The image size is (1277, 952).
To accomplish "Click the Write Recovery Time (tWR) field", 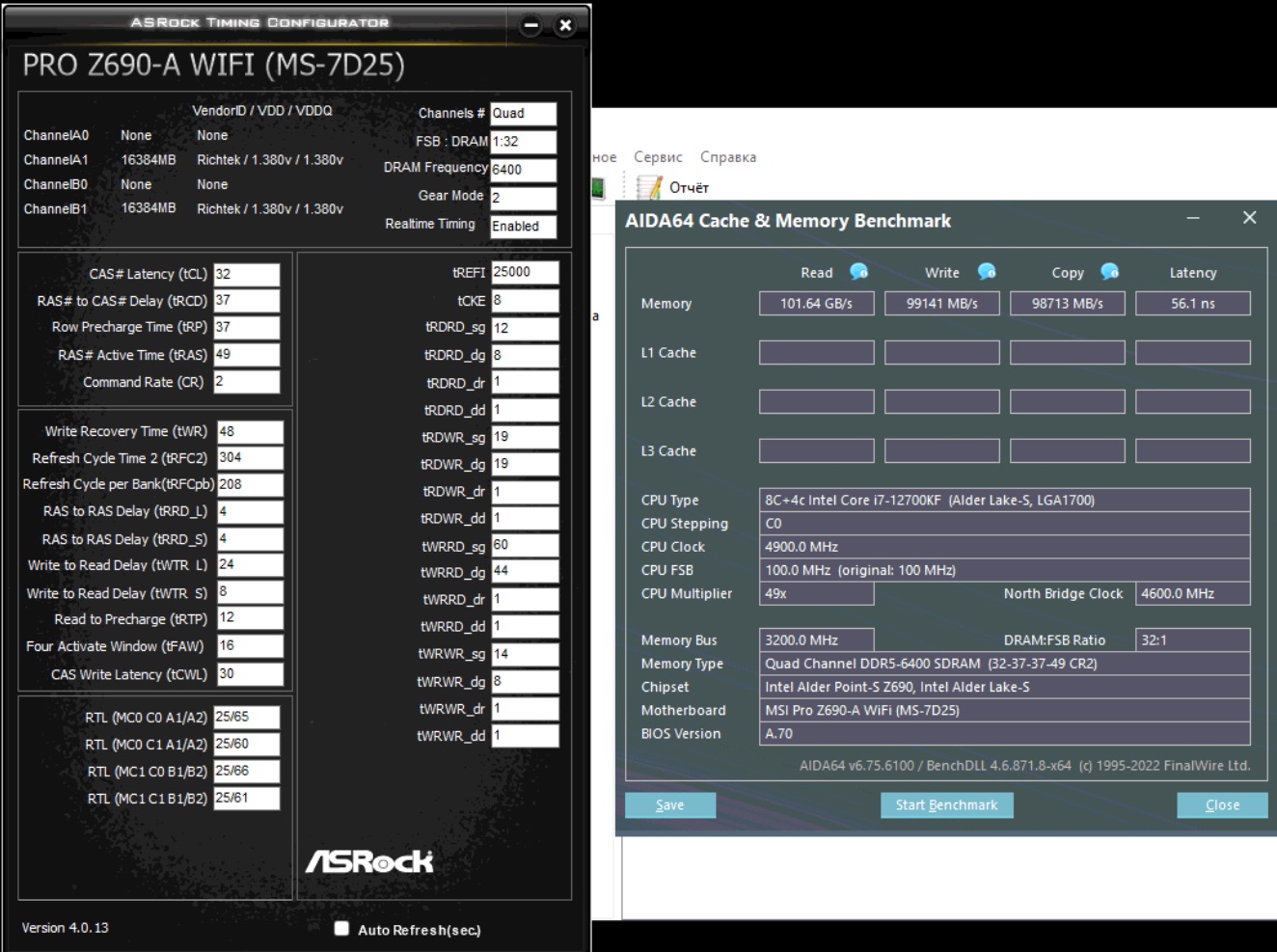I will pos(250,431).
